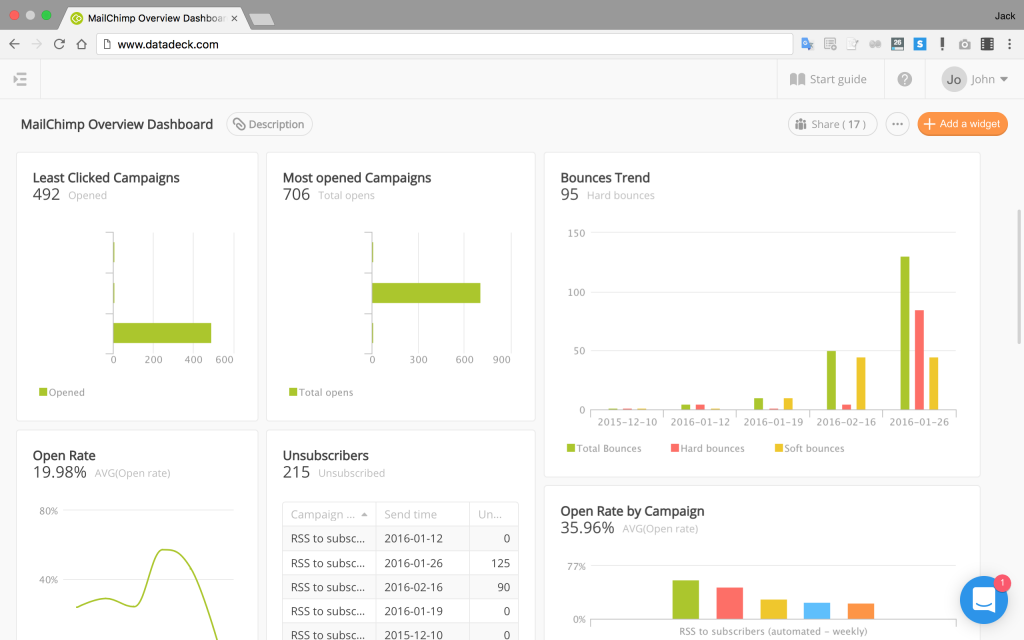Open a new browser tab
1024x640 pixels.
[262, 19]
